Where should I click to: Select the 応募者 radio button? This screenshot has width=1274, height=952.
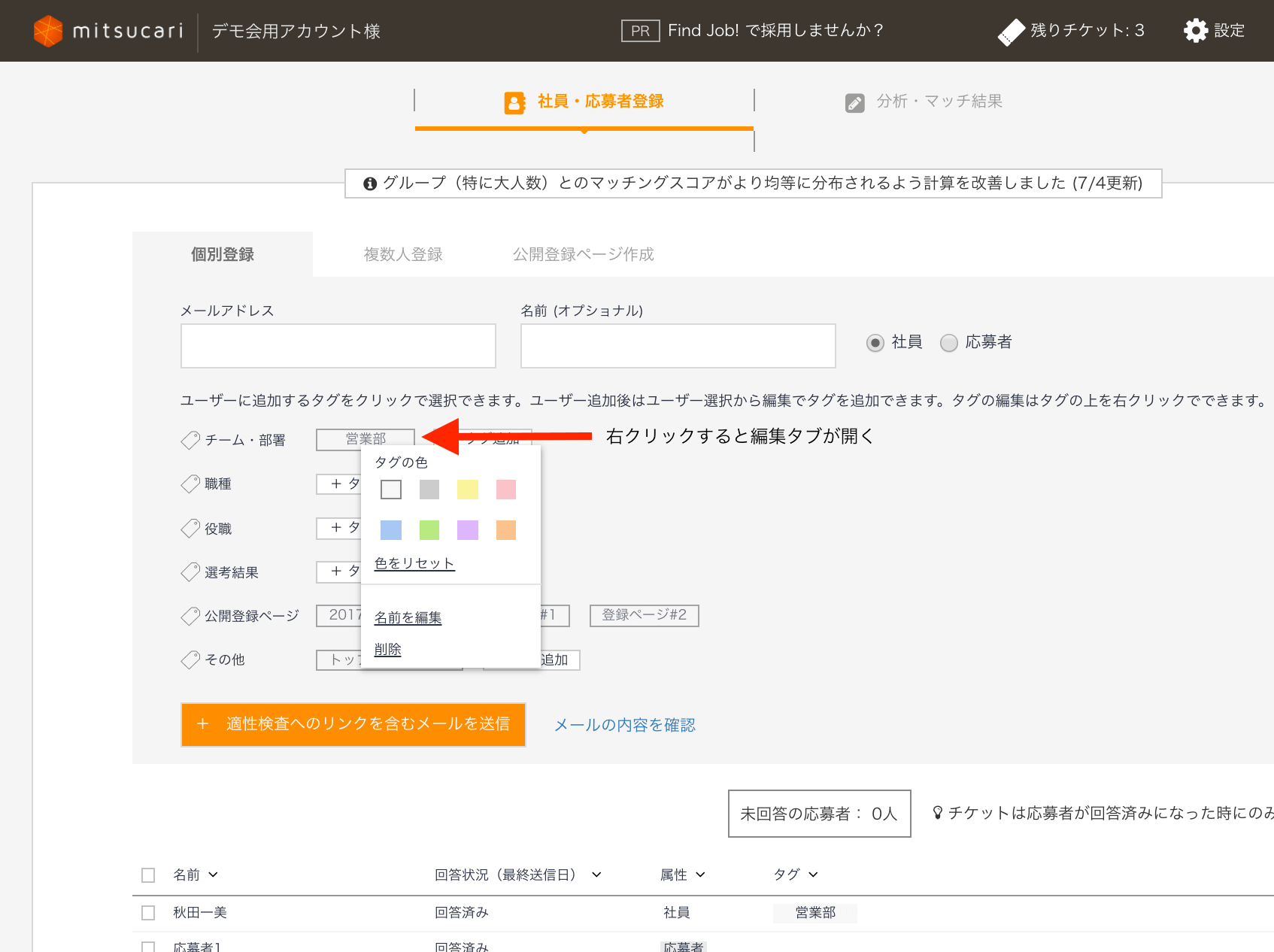click(x=949, y=342)
